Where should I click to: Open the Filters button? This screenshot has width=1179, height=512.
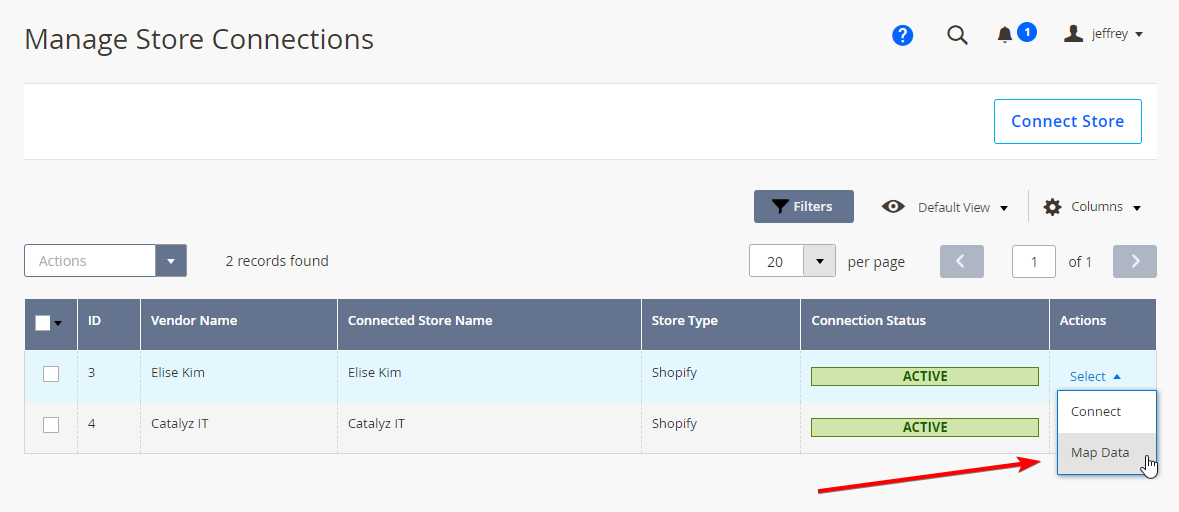pyautogui.click(x=804, y=206)
